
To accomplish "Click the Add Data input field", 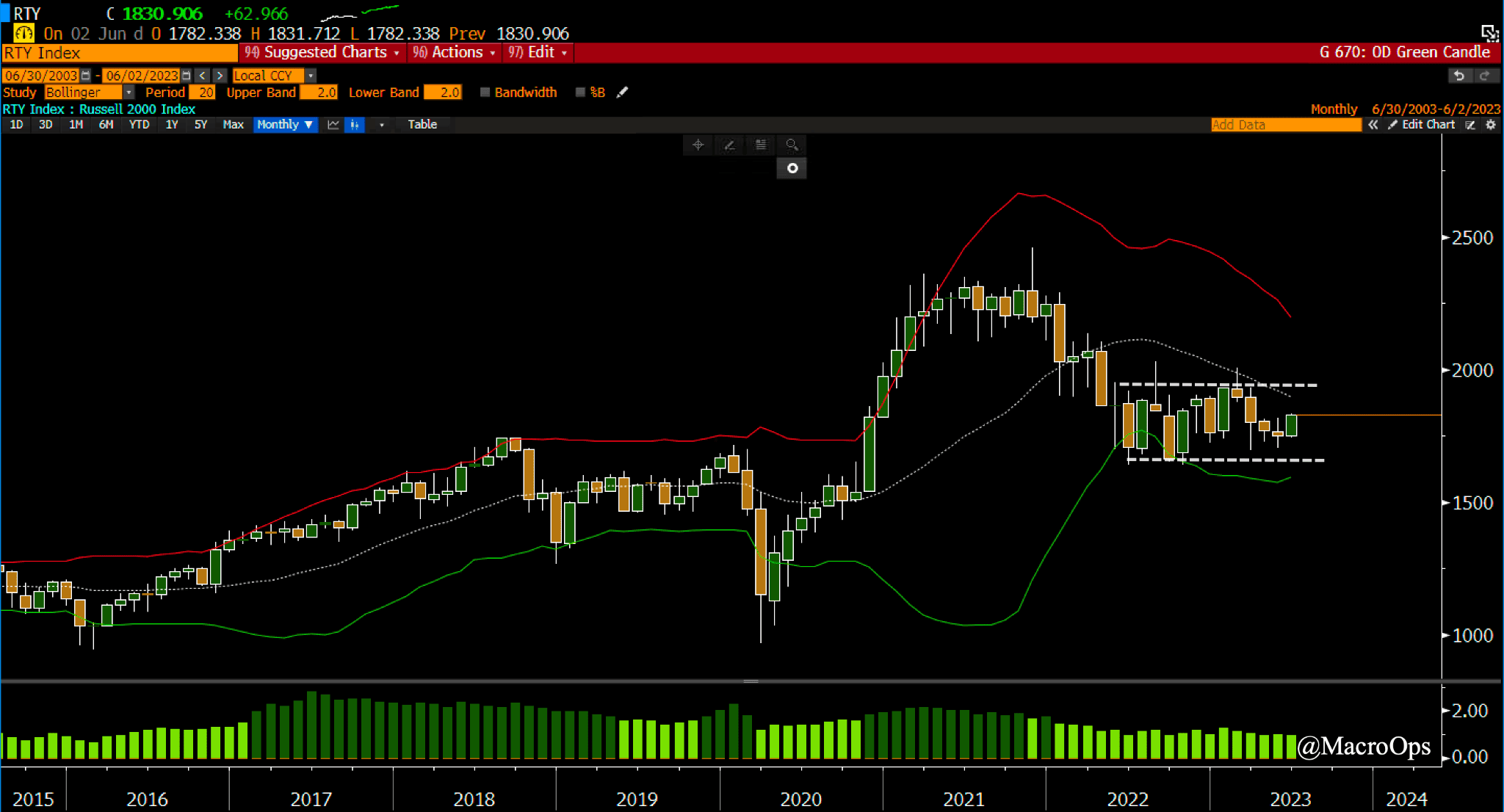I will click(1285, 125).
